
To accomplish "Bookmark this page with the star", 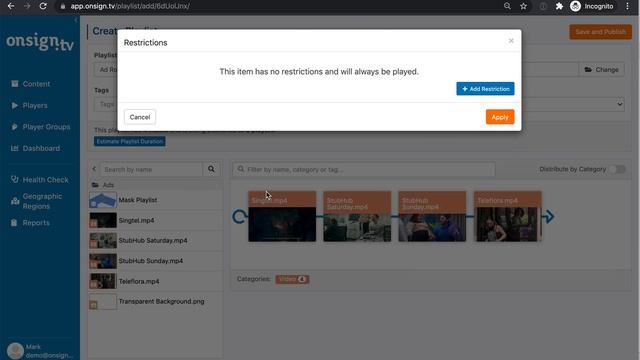I will [524, 6].
